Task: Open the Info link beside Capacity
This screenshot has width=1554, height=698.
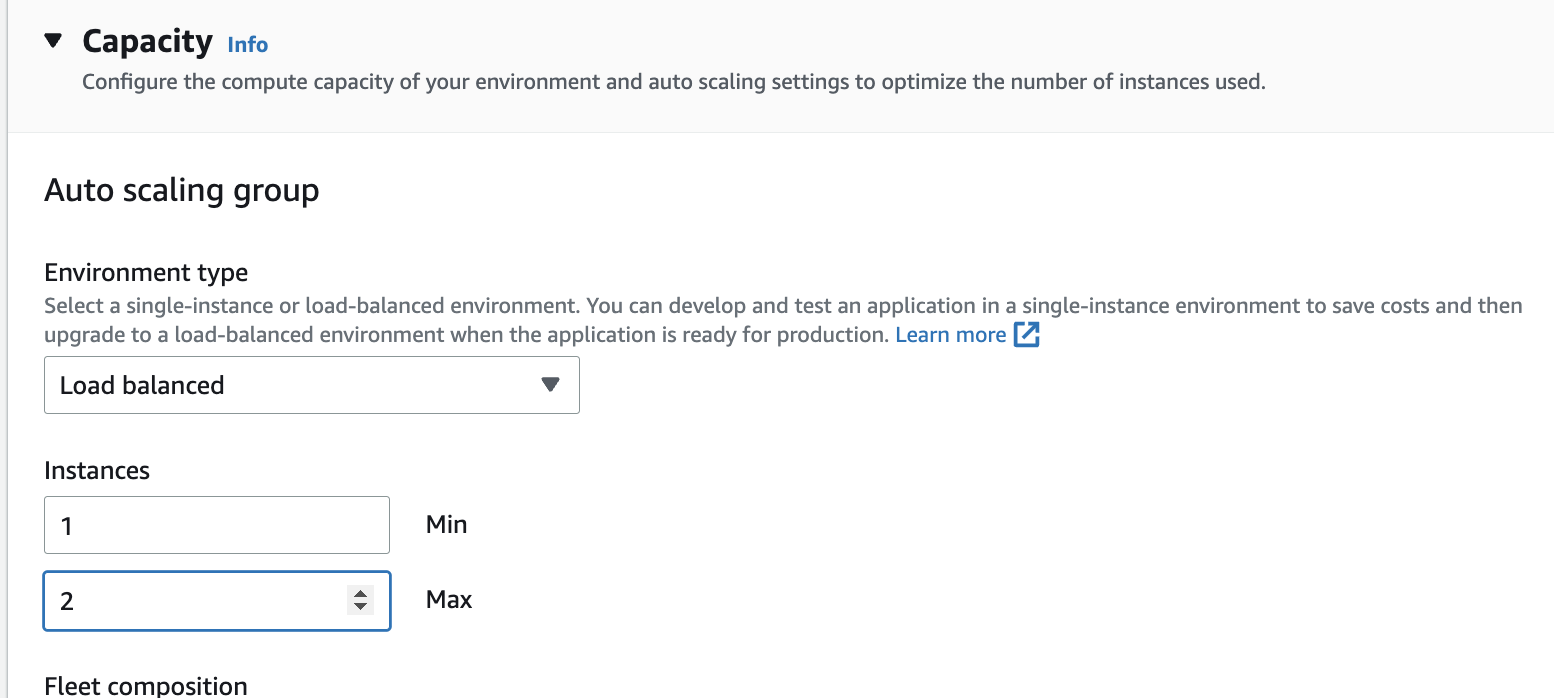Action: click(248, 45)
